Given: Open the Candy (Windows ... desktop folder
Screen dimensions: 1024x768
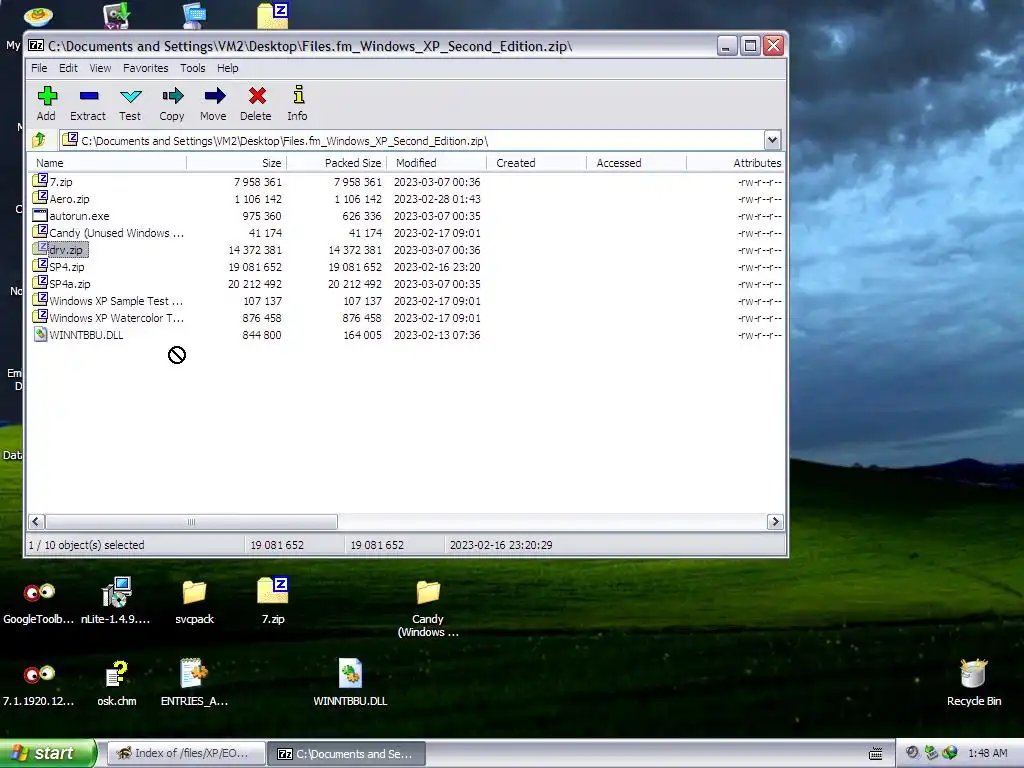Looking at the screenshot, I should tap(428, 592).
